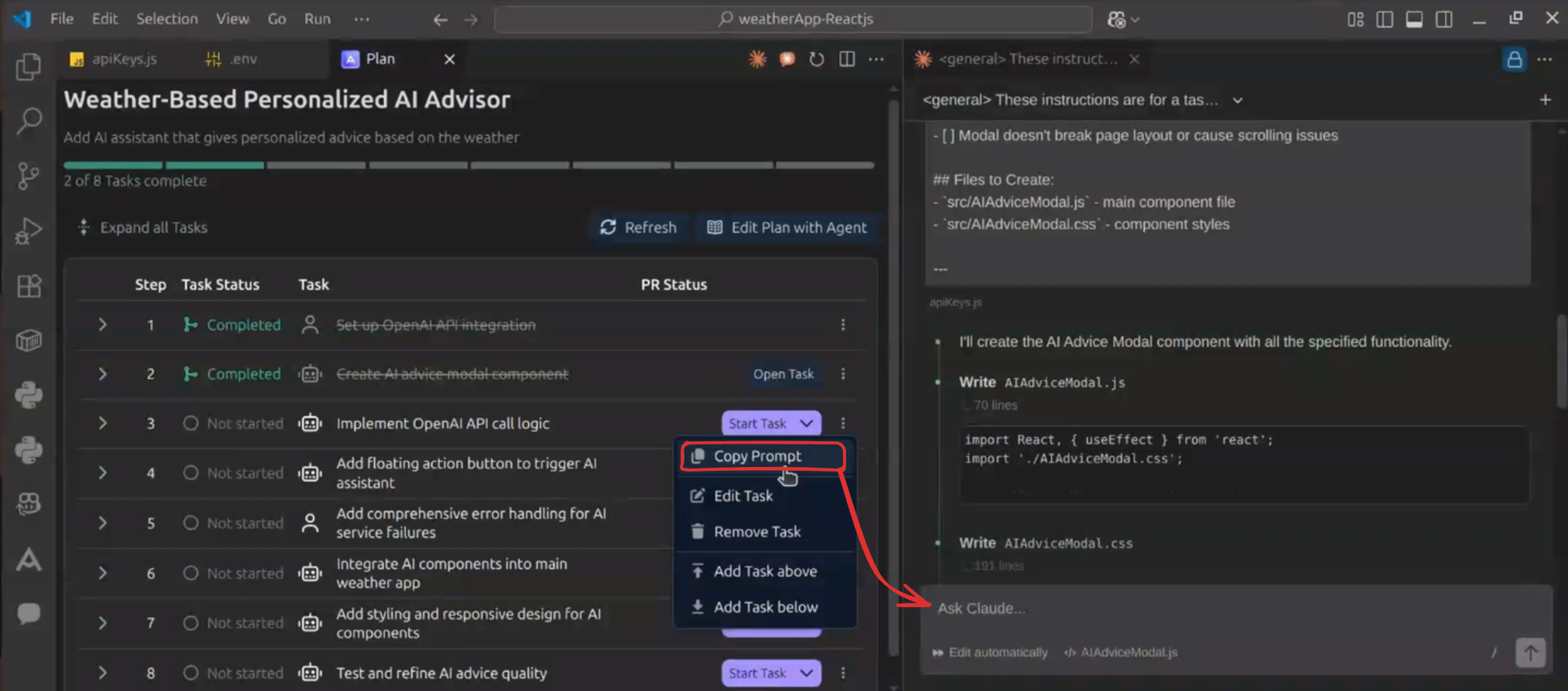Open the Source Control view
Image resolution: width=1568 pixels, height=691 pixels.
[28, 176]
